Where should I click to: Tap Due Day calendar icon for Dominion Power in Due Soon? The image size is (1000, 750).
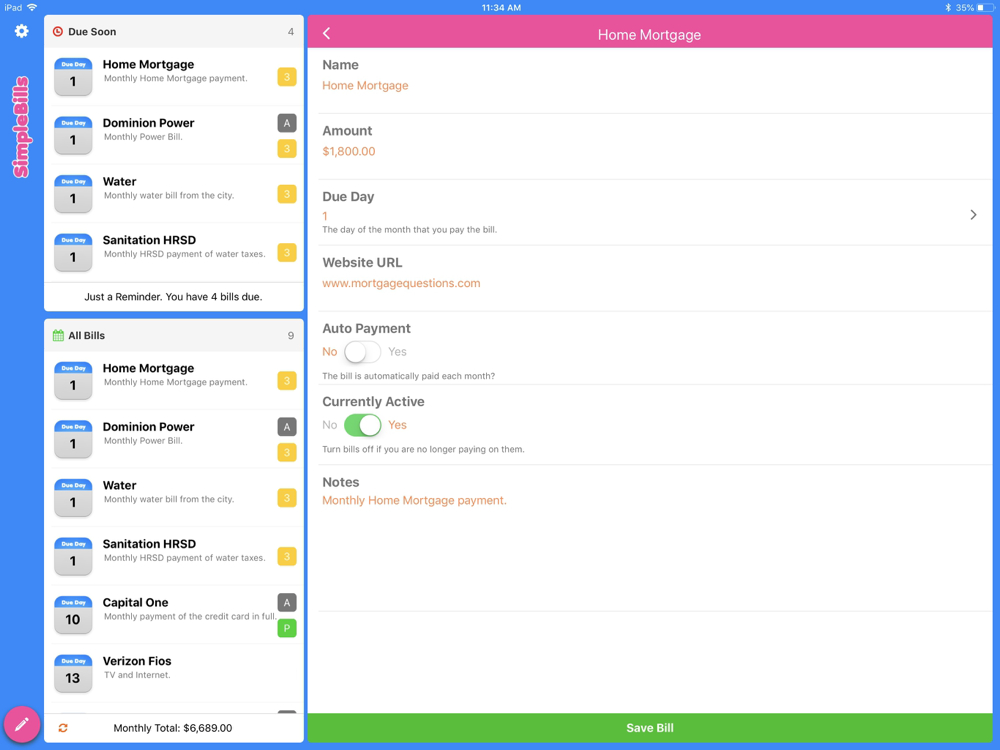click(x=73, y=135)
